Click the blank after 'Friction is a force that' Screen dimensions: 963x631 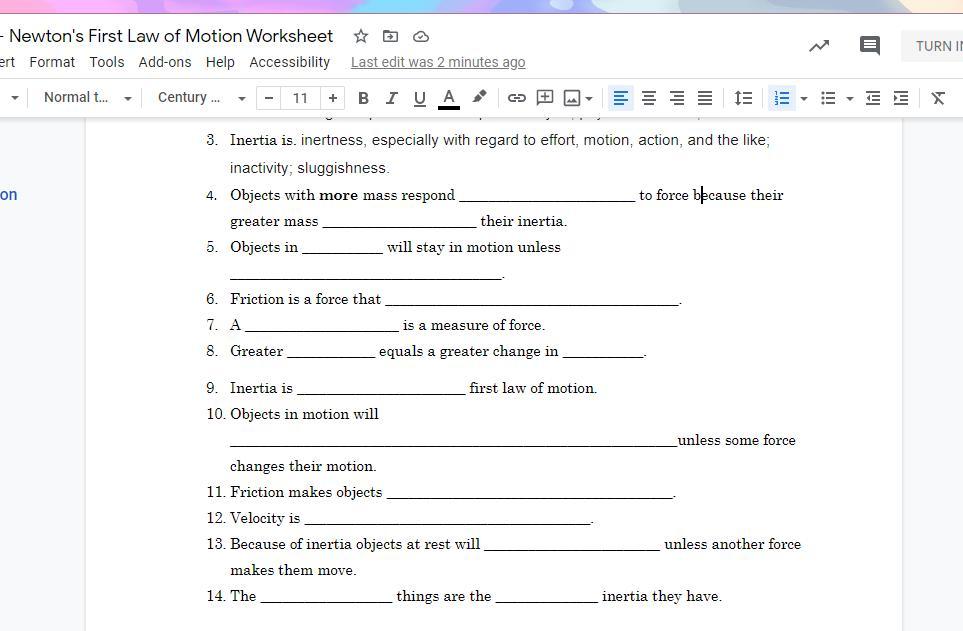click(532, 301)
